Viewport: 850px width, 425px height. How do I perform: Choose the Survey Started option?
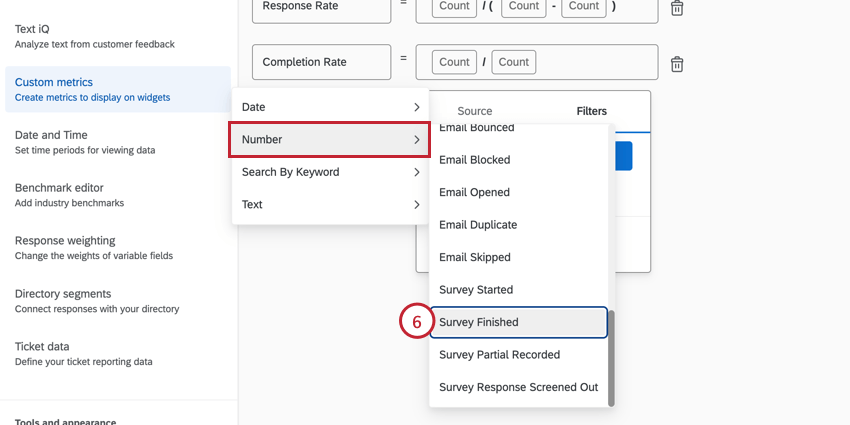pyautogui.click(x=519, y=289)
